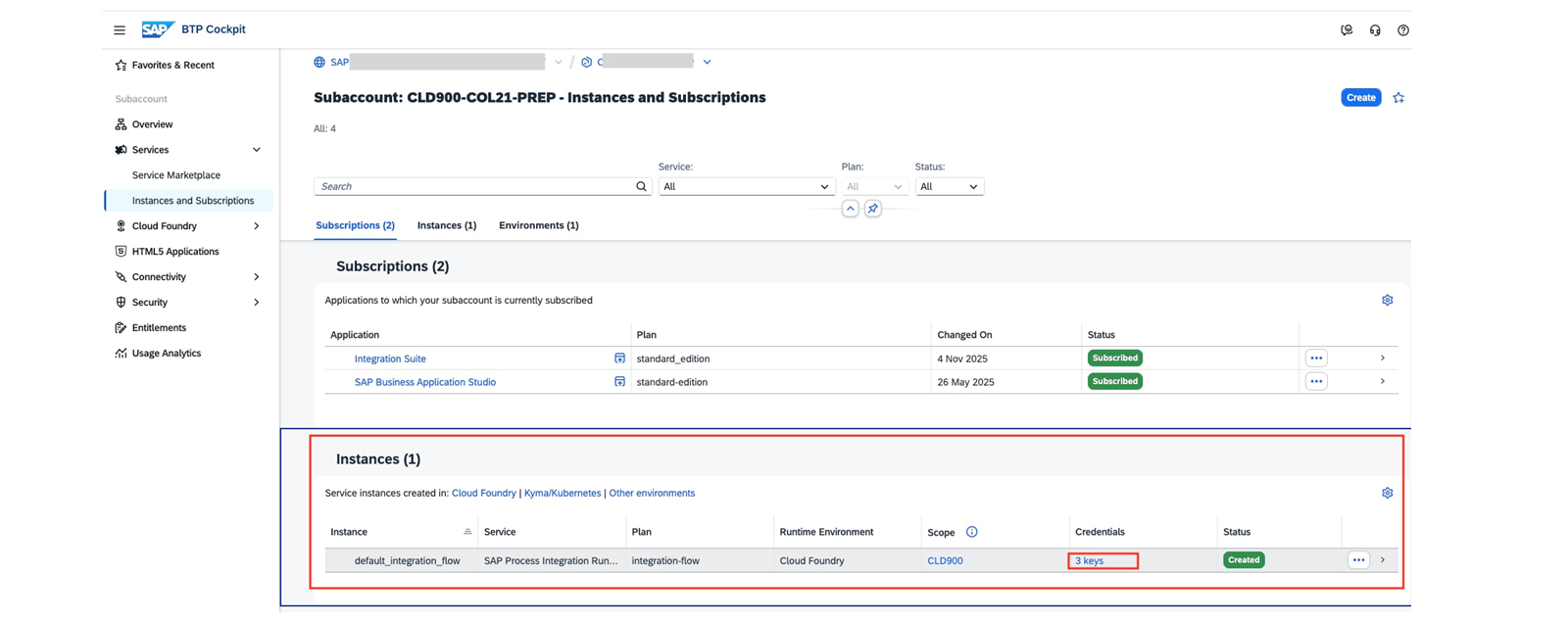Click the Connectivity sidebar icon
Image resolution: width=1568 pixels, height=622 pixels.
tap(121, 277)
